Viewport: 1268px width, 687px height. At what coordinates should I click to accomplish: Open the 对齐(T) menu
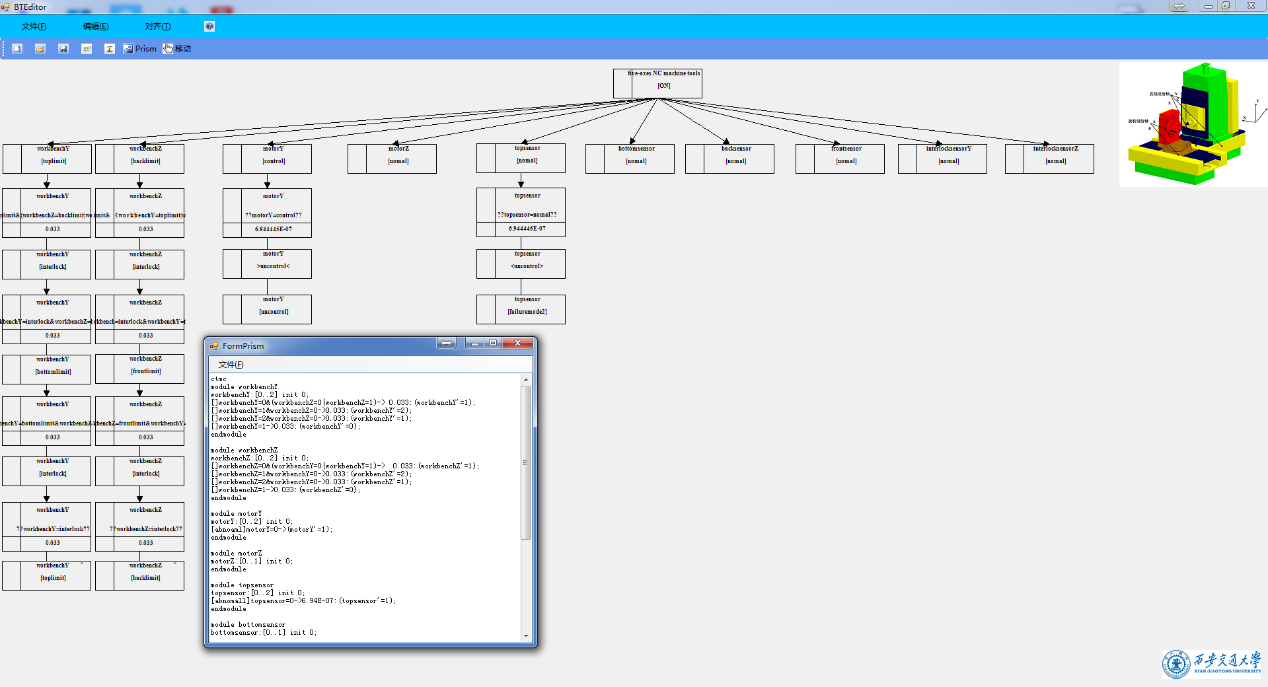(157, 26)
